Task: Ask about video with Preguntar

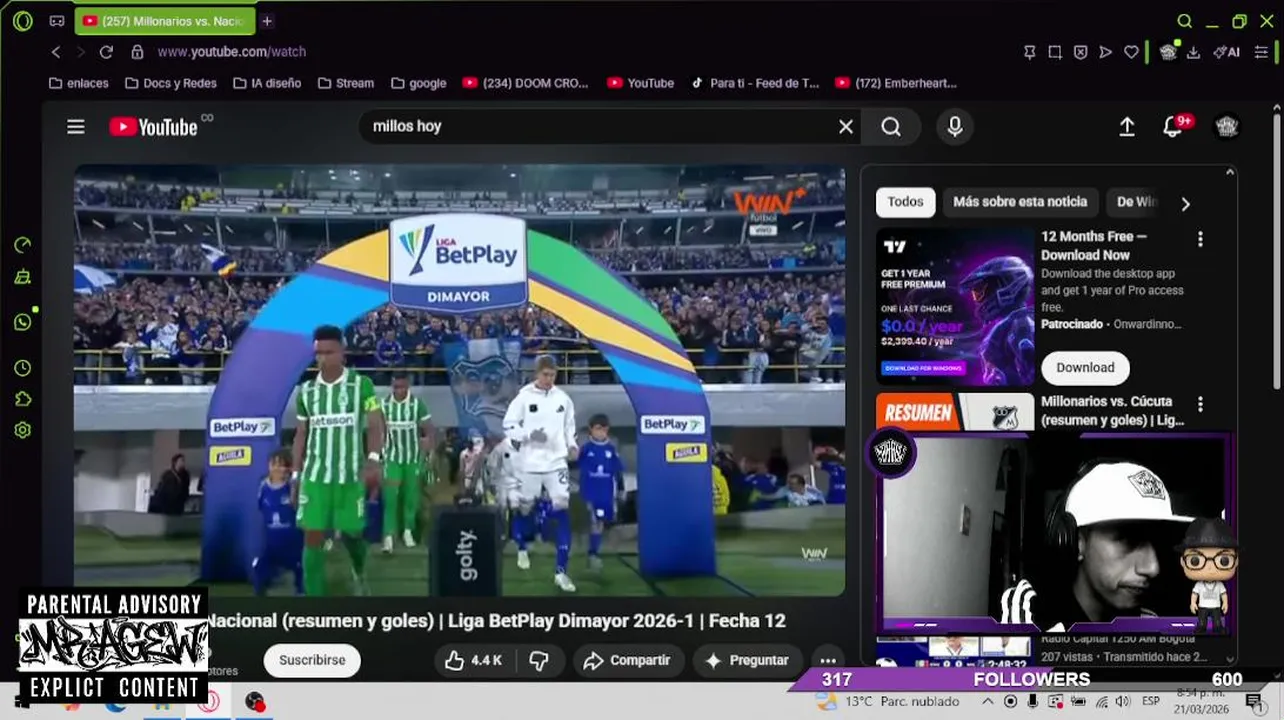Action: 747,660
